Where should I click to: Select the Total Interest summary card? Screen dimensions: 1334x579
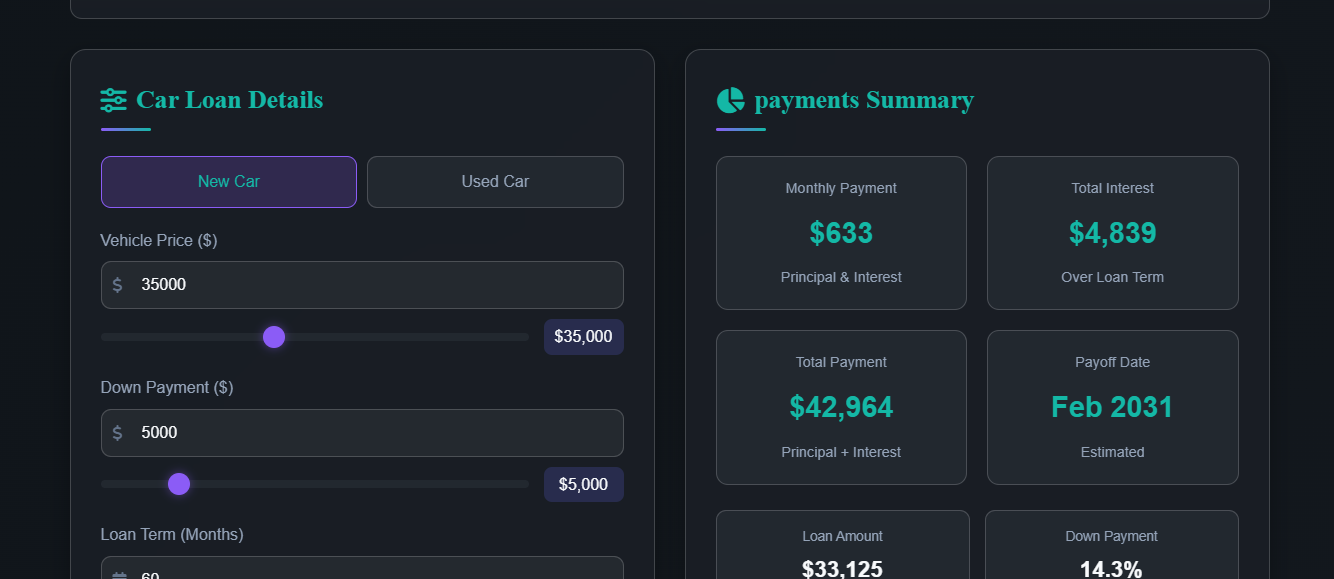pos(1112,232)
